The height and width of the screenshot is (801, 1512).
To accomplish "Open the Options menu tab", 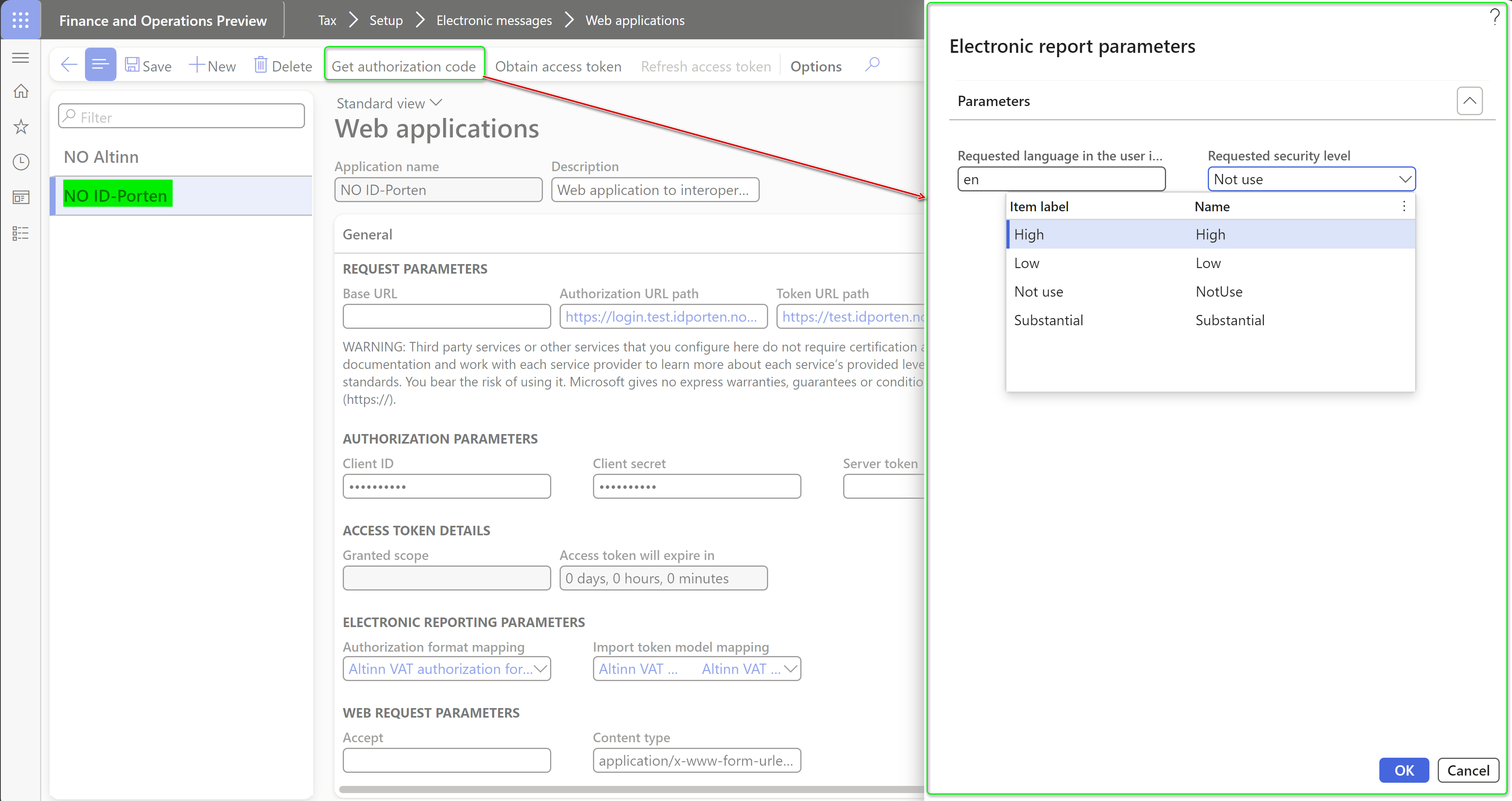I will (x=816, y=66).
